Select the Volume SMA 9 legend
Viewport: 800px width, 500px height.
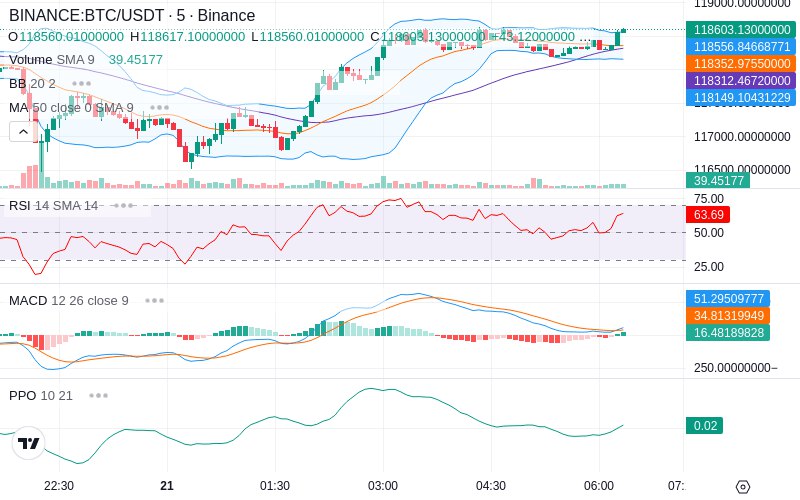pos(52,60)
